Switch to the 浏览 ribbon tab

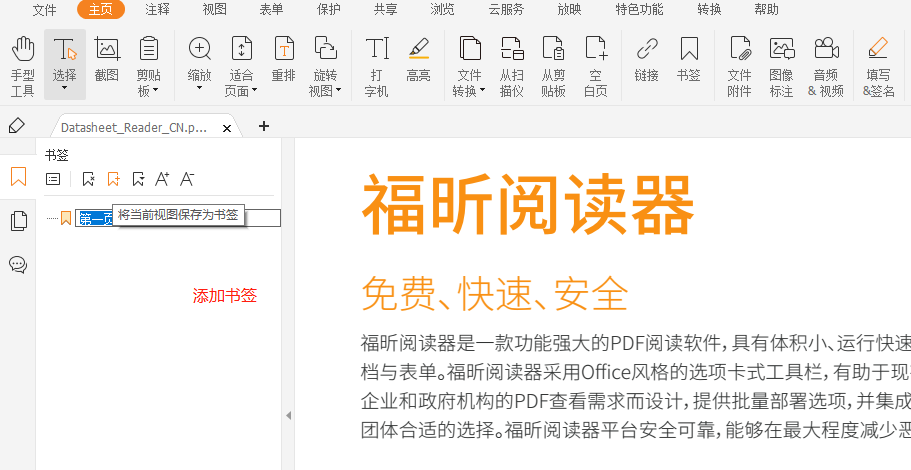coord(442,10)
